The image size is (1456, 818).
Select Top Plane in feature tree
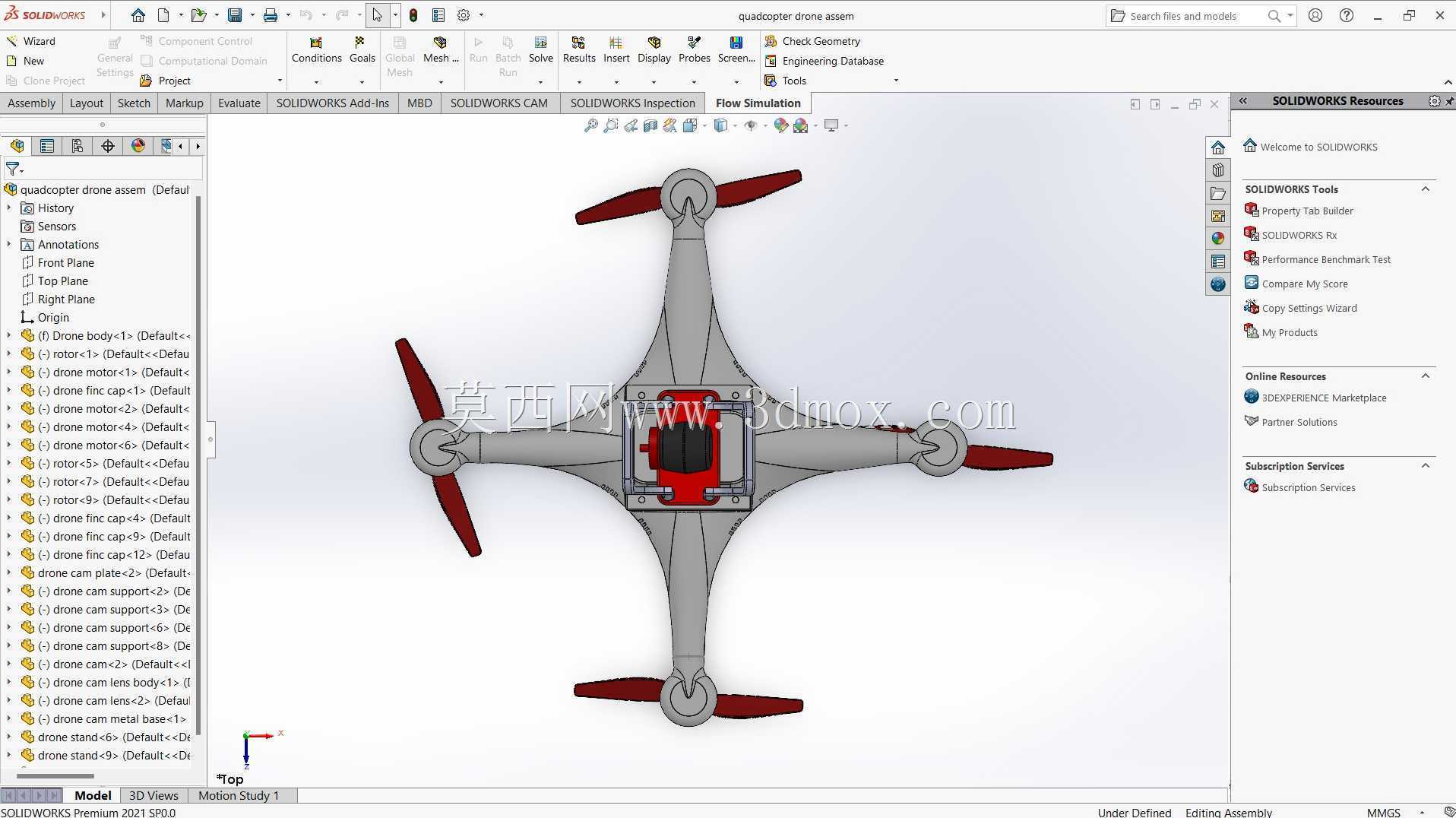[63, 281]
